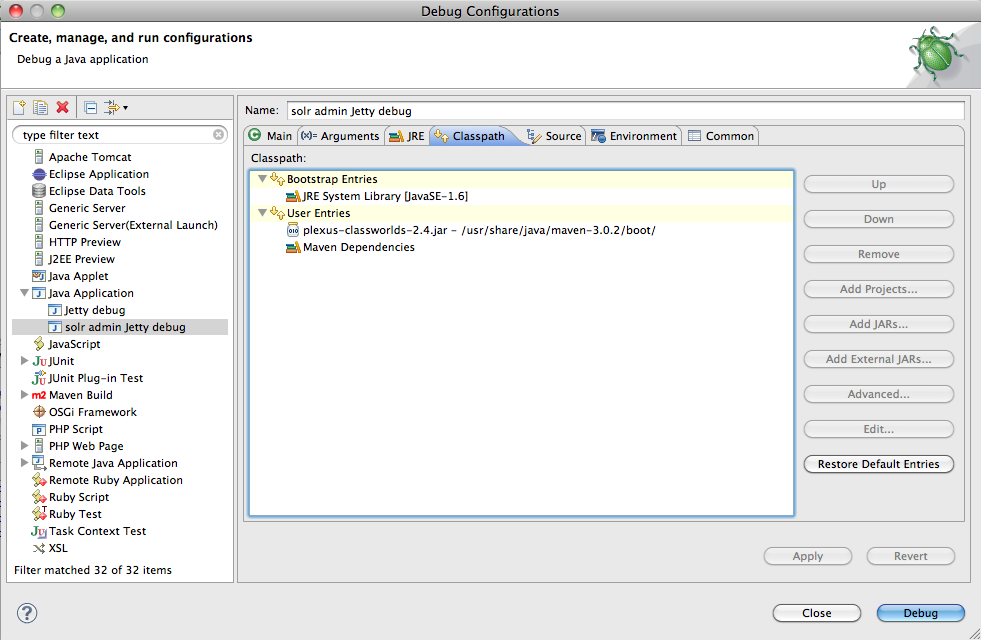
Task: Select the Classpath tab
Action: click(x=470, y=136)
